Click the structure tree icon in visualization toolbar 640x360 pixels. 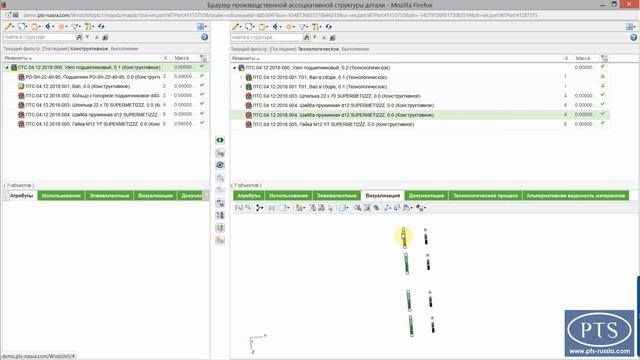[x=260, y=208]
